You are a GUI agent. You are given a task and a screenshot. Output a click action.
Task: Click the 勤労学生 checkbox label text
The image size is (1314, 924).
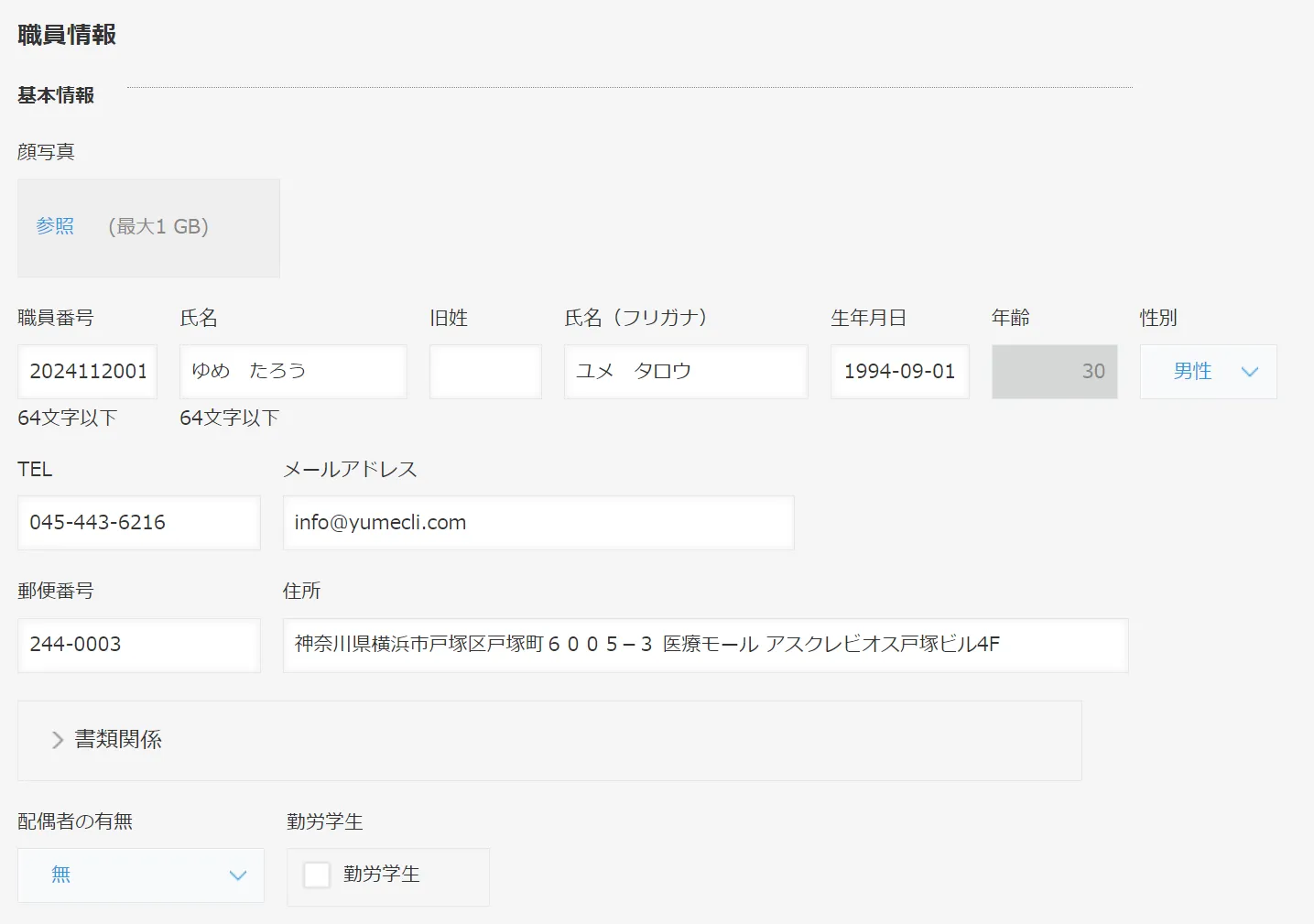point(382,875)
